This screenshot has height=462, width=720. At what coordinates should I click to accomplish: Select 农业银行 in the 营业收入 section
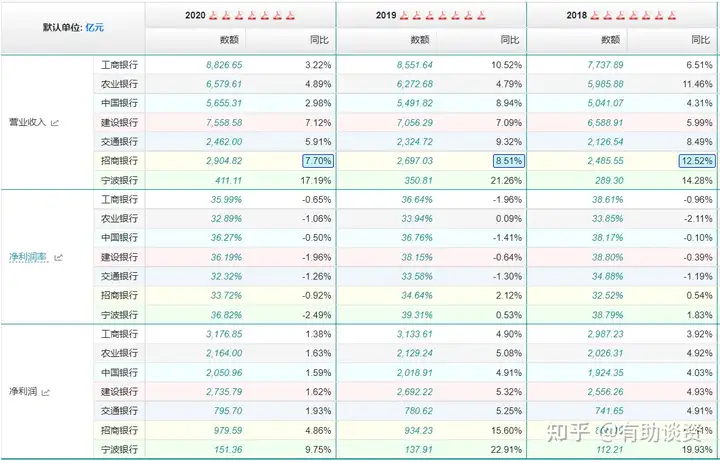[x=119, y=84]
